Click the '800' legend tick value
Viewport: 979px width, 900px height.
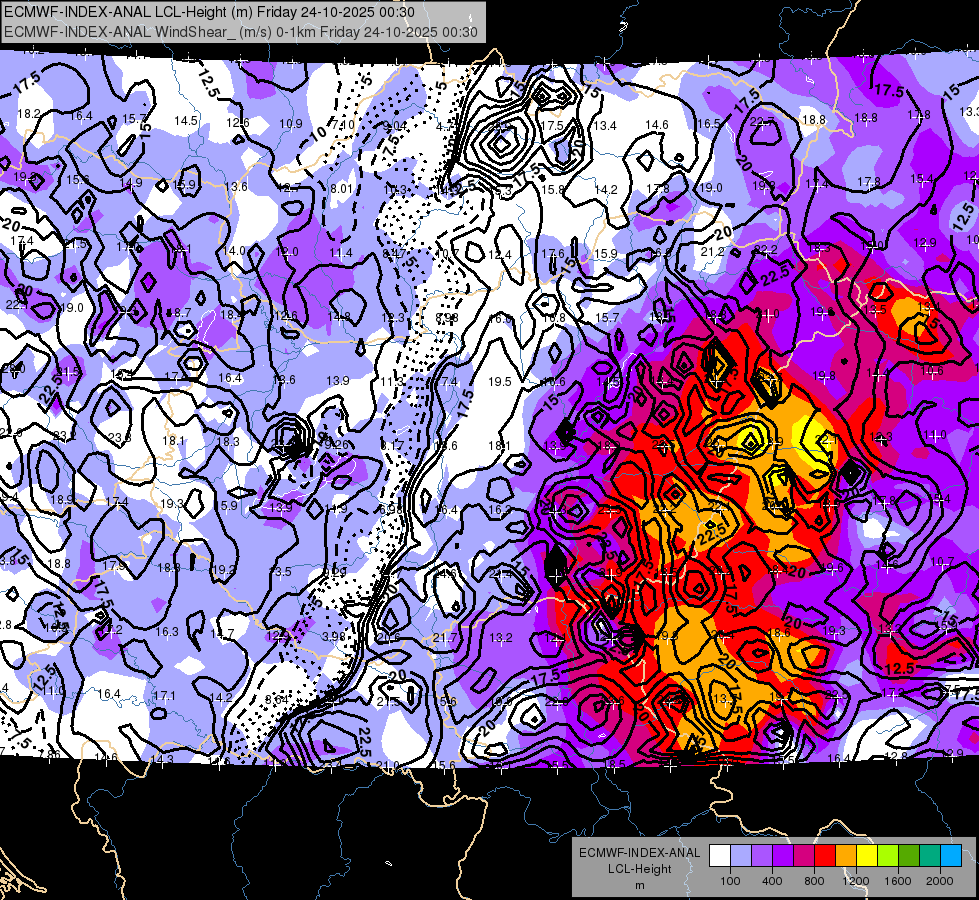pos(814,881)
